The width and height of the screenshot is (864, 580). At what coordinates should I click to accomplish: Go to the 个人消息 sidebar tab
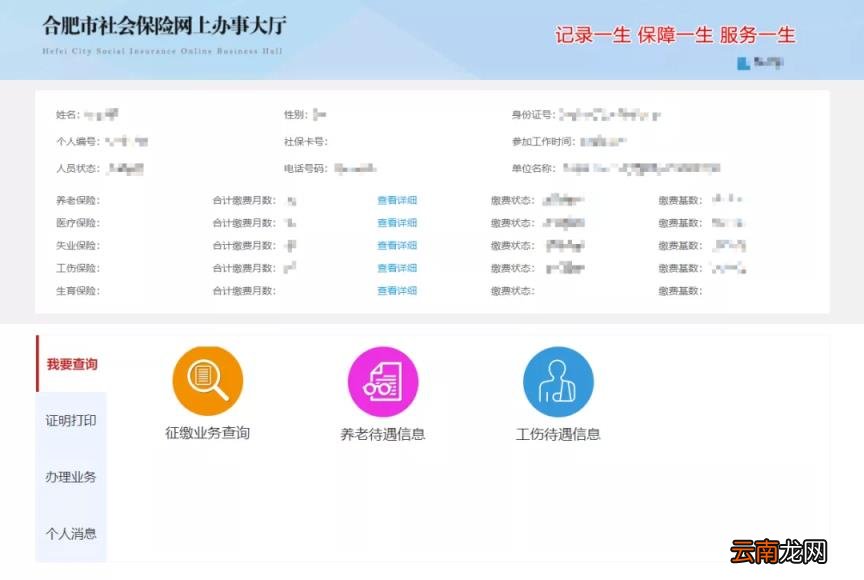[72, 533]
